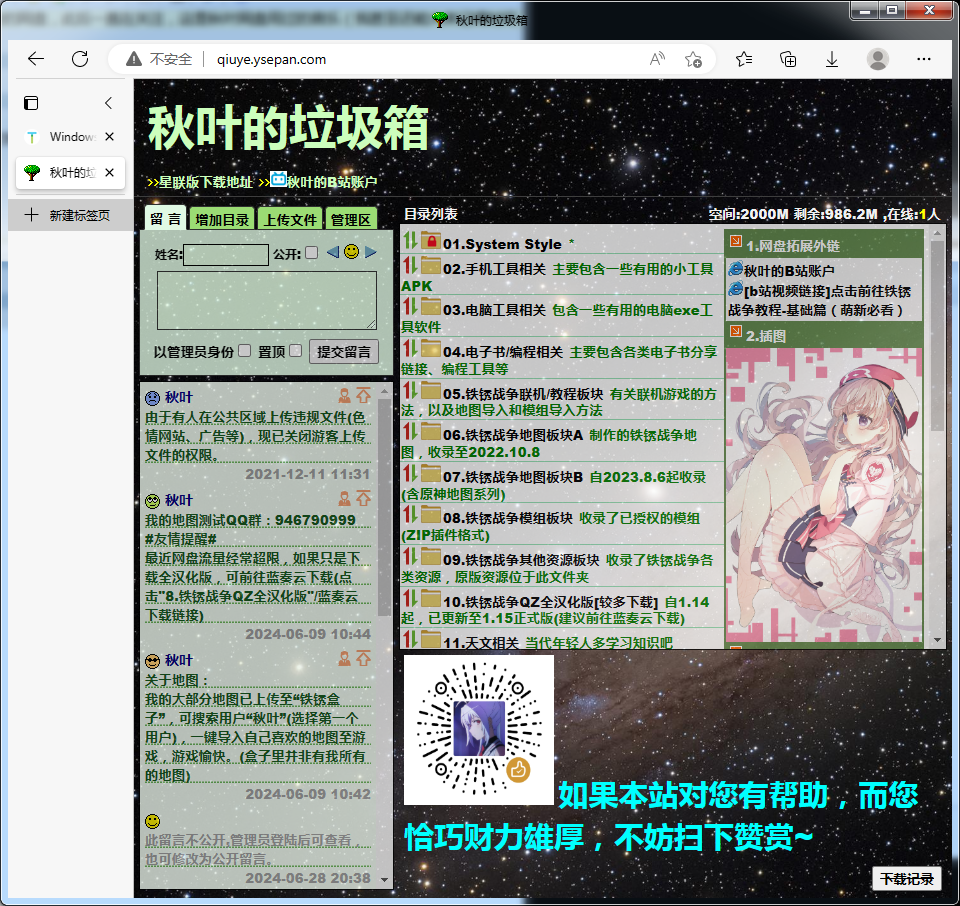This screenshot has height=906, width=960.
Task: Click the 提交留言 submit button
Action: pyautogui.click(x=345, y=351)
